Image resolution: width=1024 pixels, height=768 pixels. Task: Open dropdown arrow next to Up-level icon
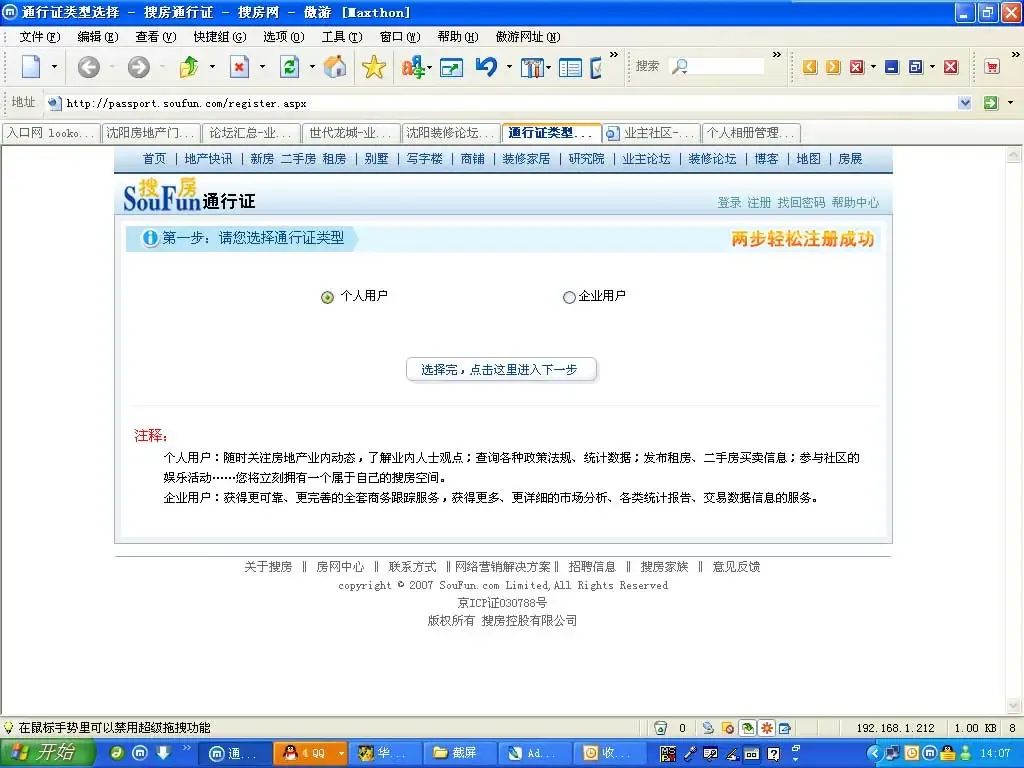pyautogui.click(x=212, y=67)
